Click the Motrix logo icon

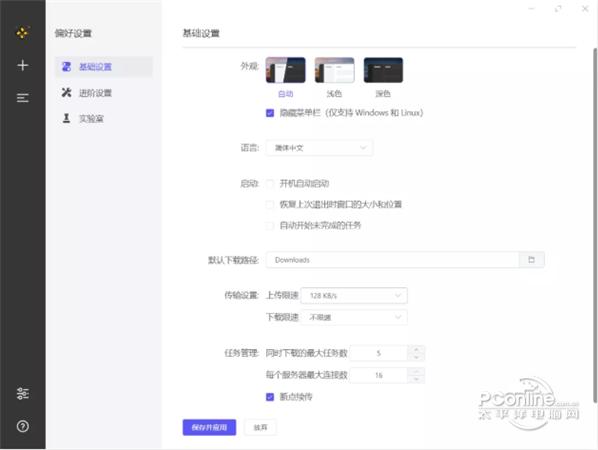point(23,32)
